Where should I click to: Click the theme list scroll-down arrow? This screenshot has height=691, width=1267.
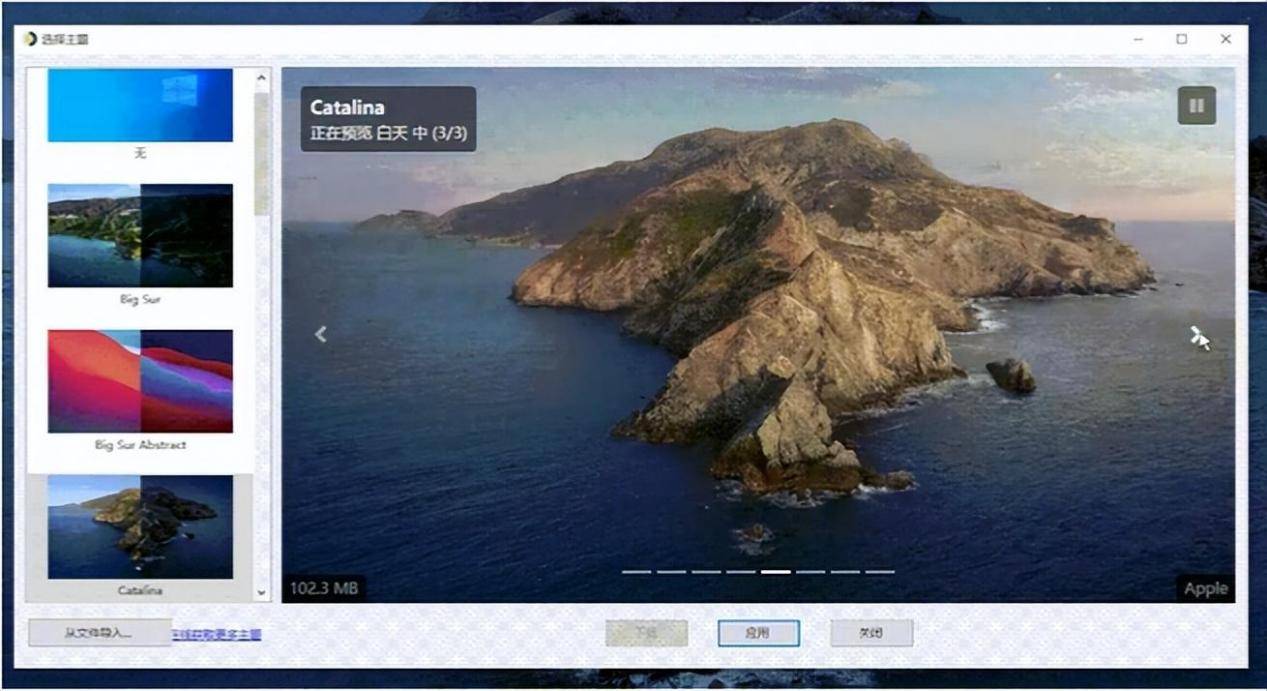[262, 592]
